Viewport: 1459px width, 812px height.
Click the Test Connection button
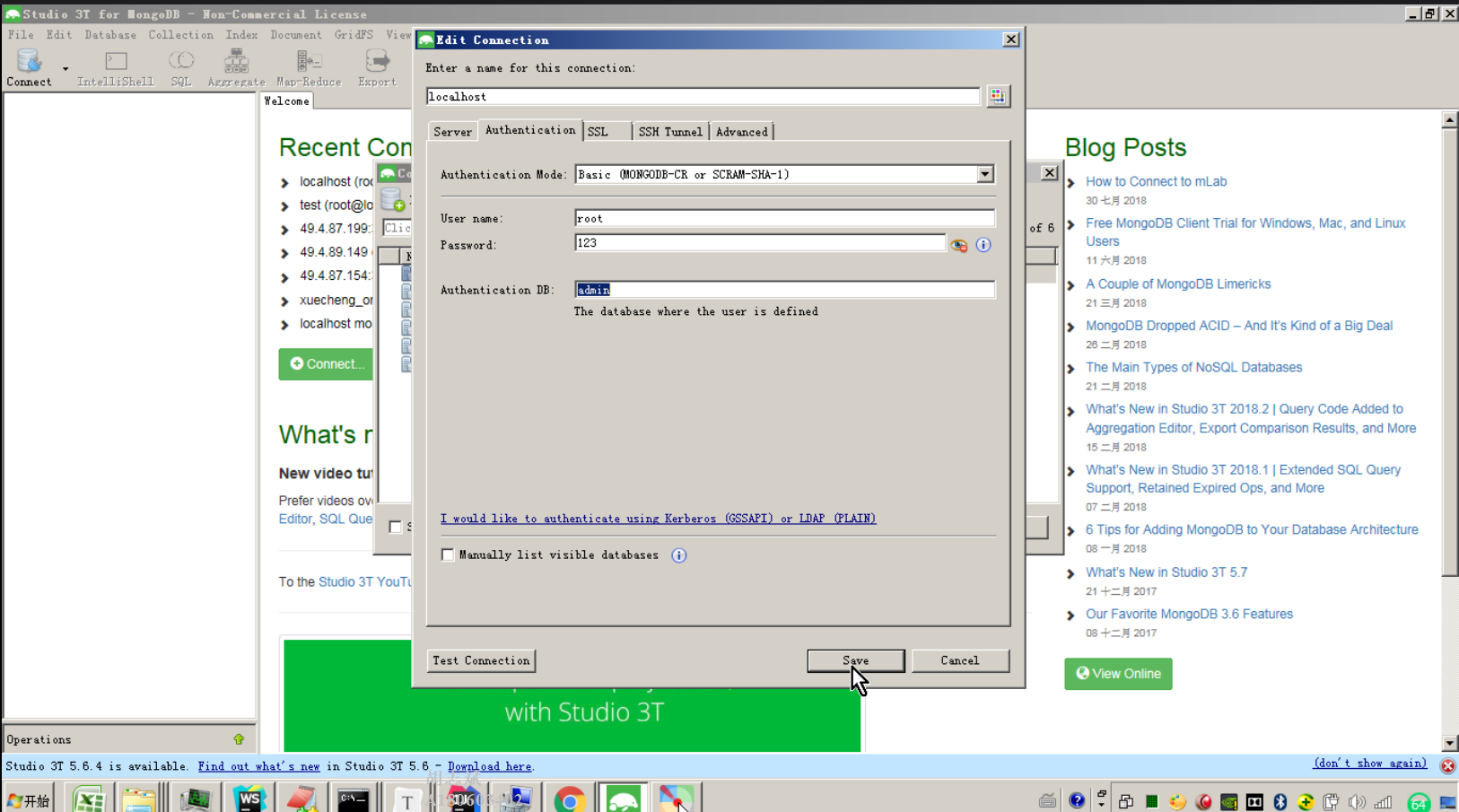click(481, 660)
